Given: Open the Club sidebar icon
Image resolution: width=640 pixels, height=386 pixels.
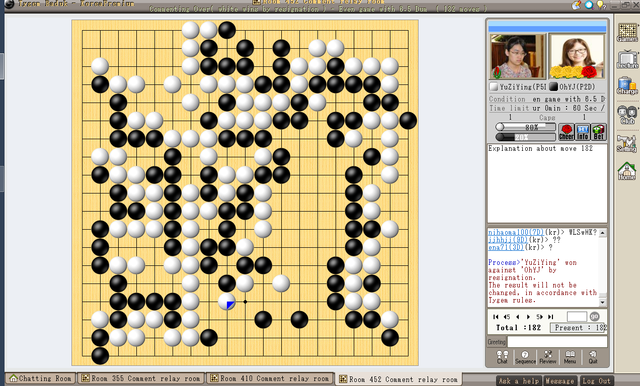Looking at the screenshot, I should click(627, 114).
